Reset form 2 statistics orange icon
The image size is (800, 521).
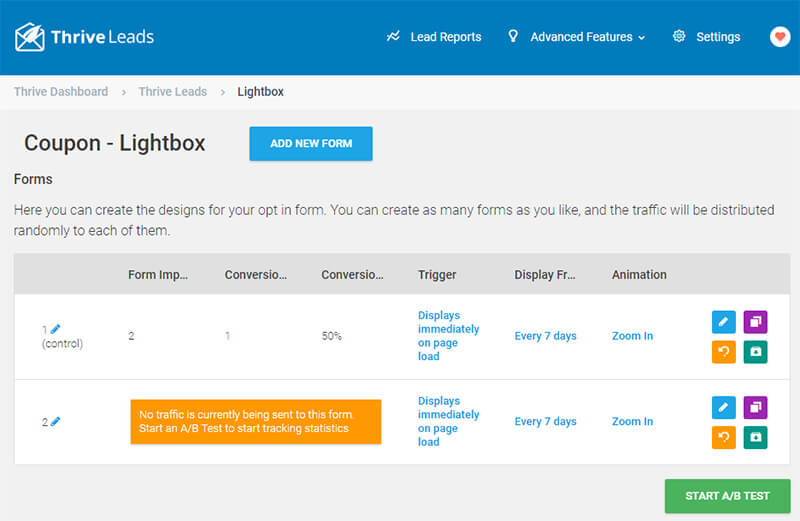723,437
